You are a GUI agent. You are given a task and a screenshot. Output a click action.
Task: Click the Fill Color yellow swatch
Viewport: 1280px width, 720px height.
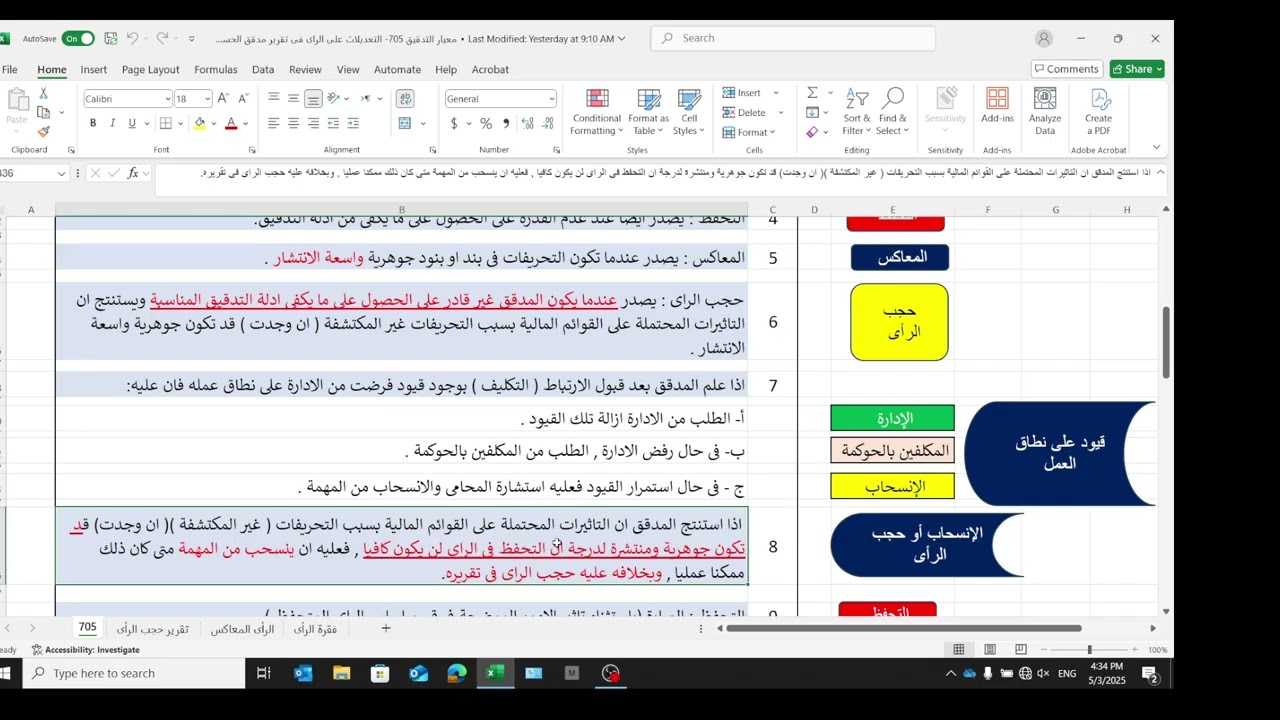(x=200, y=123)
